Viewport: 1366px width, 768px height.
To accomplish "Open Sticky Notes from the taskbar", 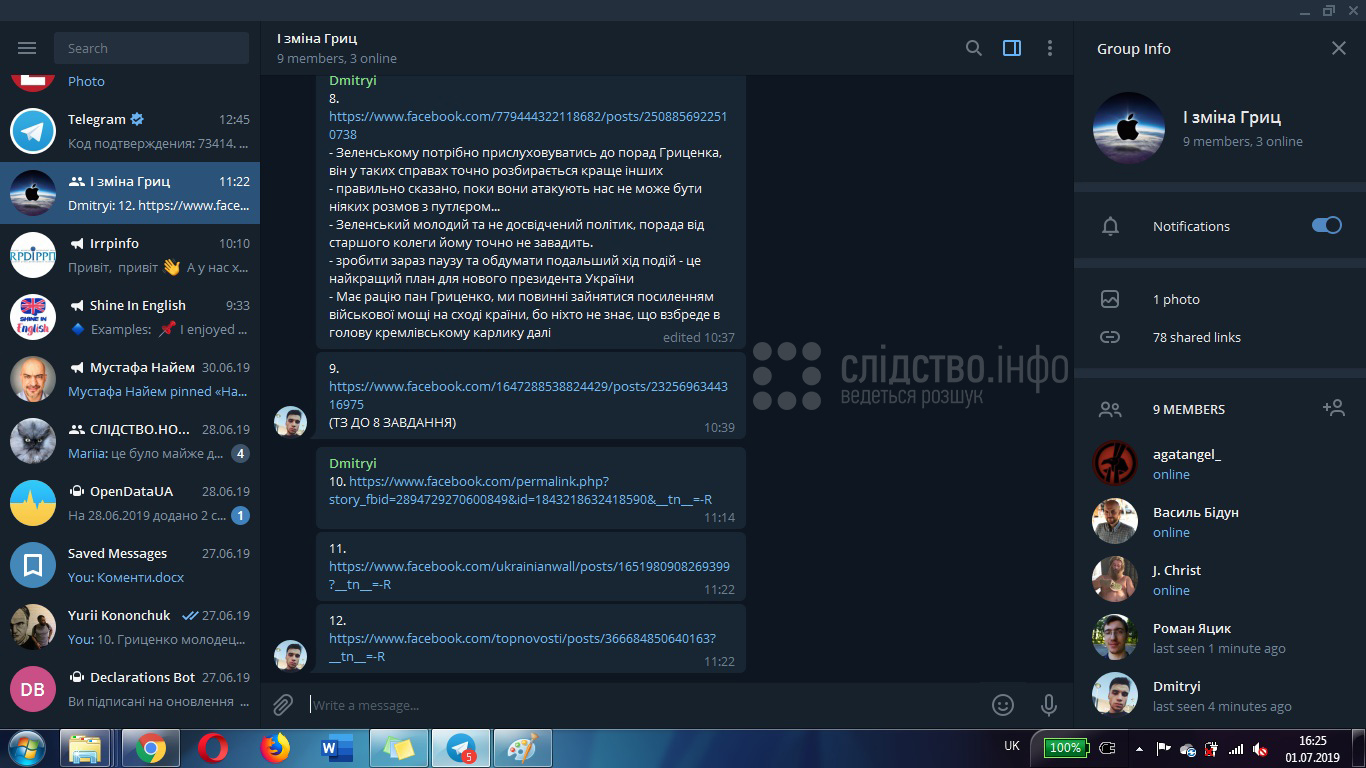I will click(398, 748).
